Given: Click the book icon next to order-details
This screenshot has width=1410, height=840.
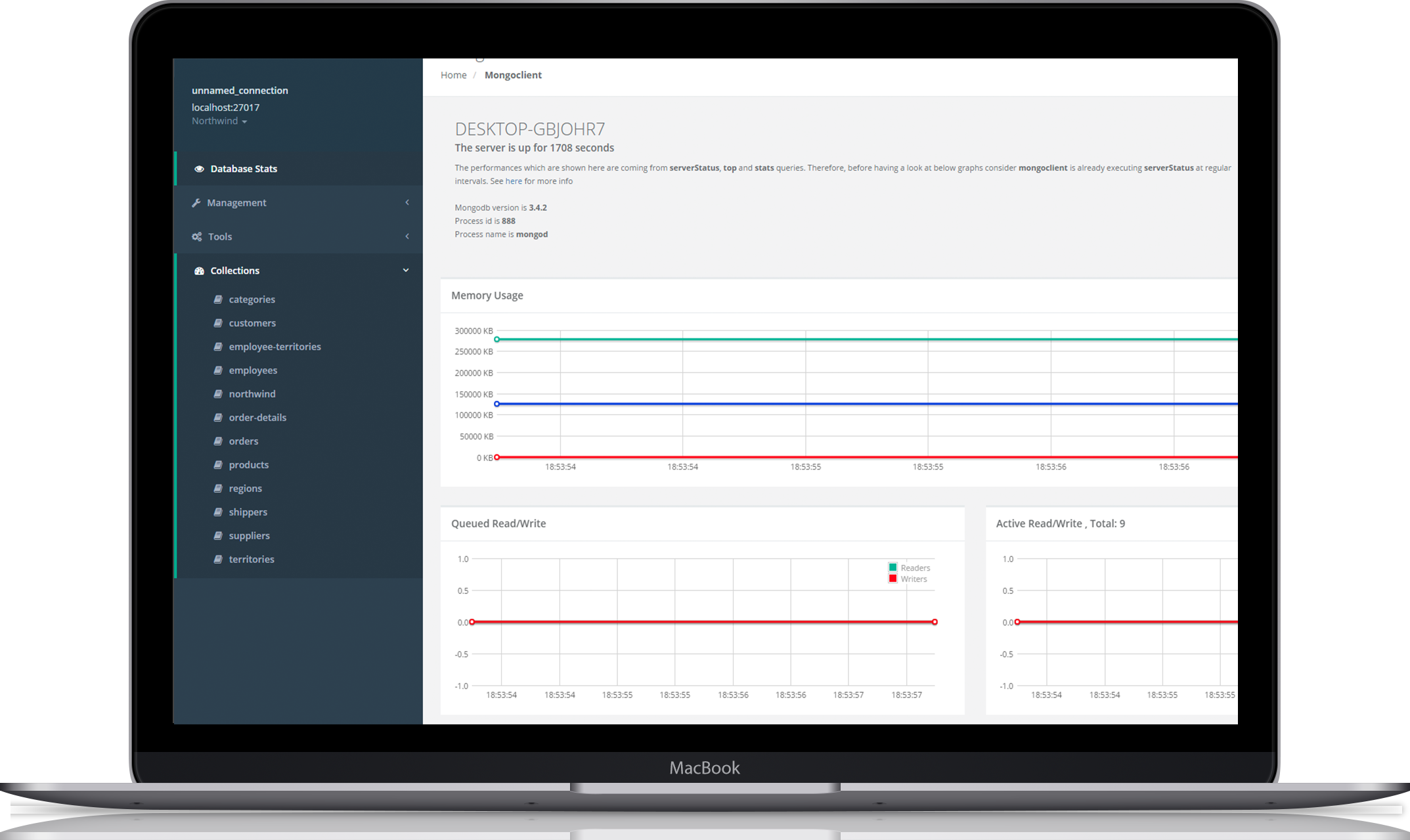Looking at the screenshot, I should pyautogui.click(x=218, y=417).
